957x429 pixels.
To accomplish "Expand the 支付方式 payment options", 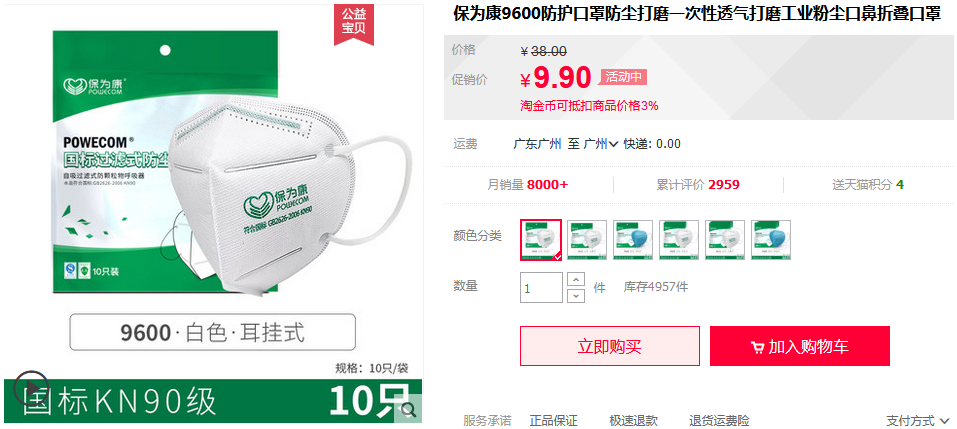I will 917,420.
